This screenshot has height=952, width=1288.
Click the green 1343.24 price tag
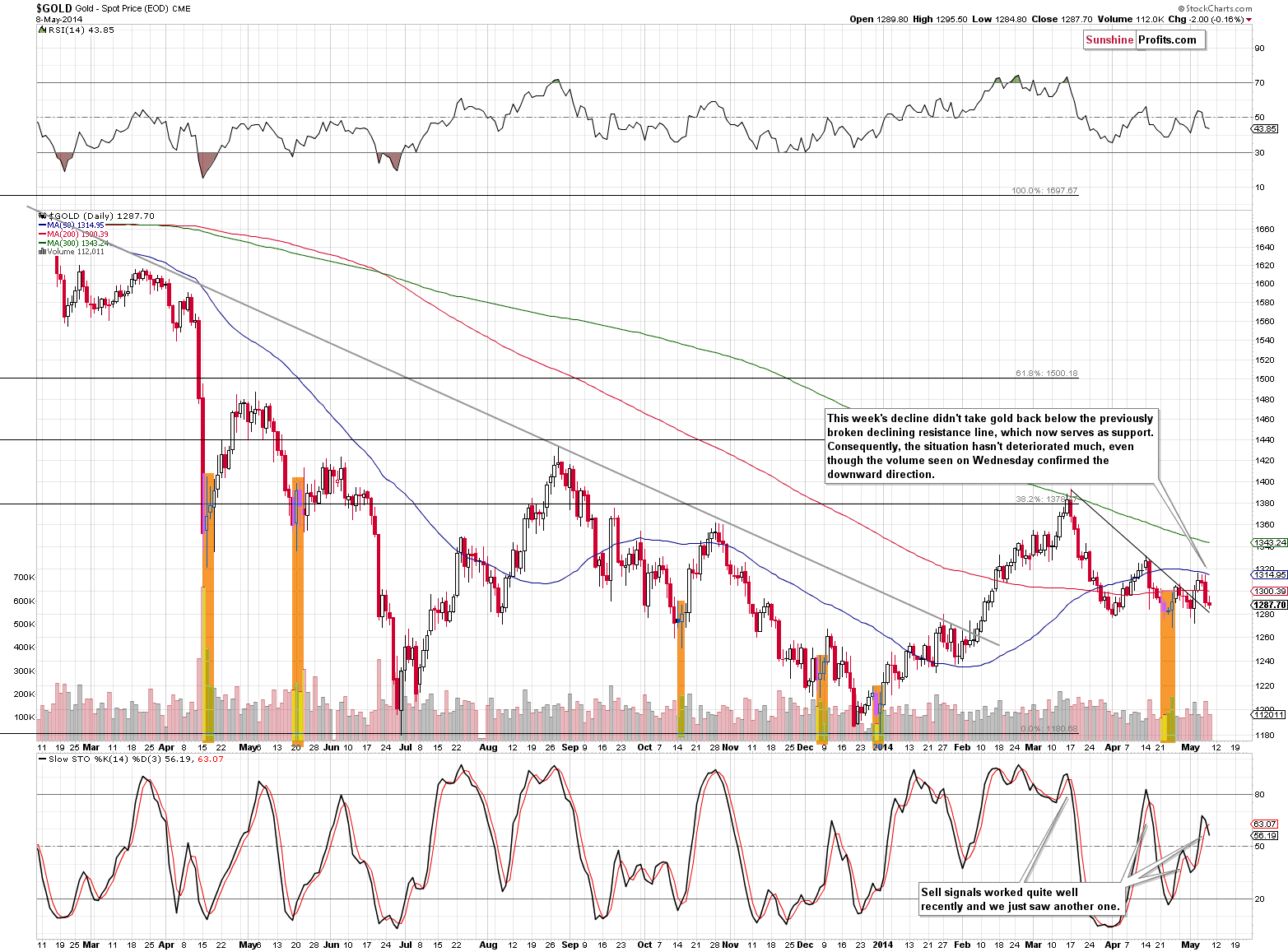(x=1269, y=543)
